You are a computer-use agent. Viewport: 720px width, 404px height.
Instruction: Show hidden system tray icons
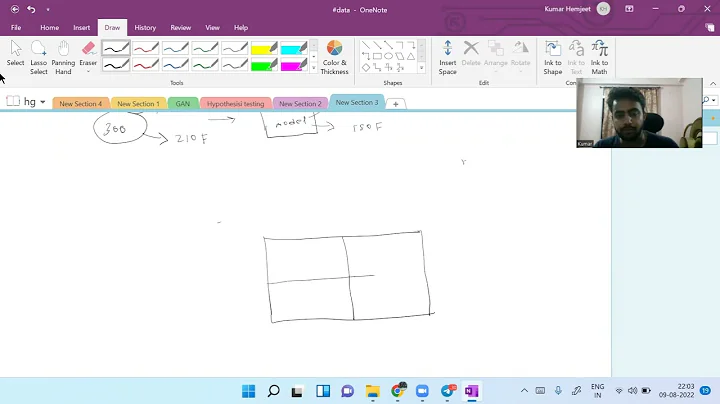click(x=524, y=391)
